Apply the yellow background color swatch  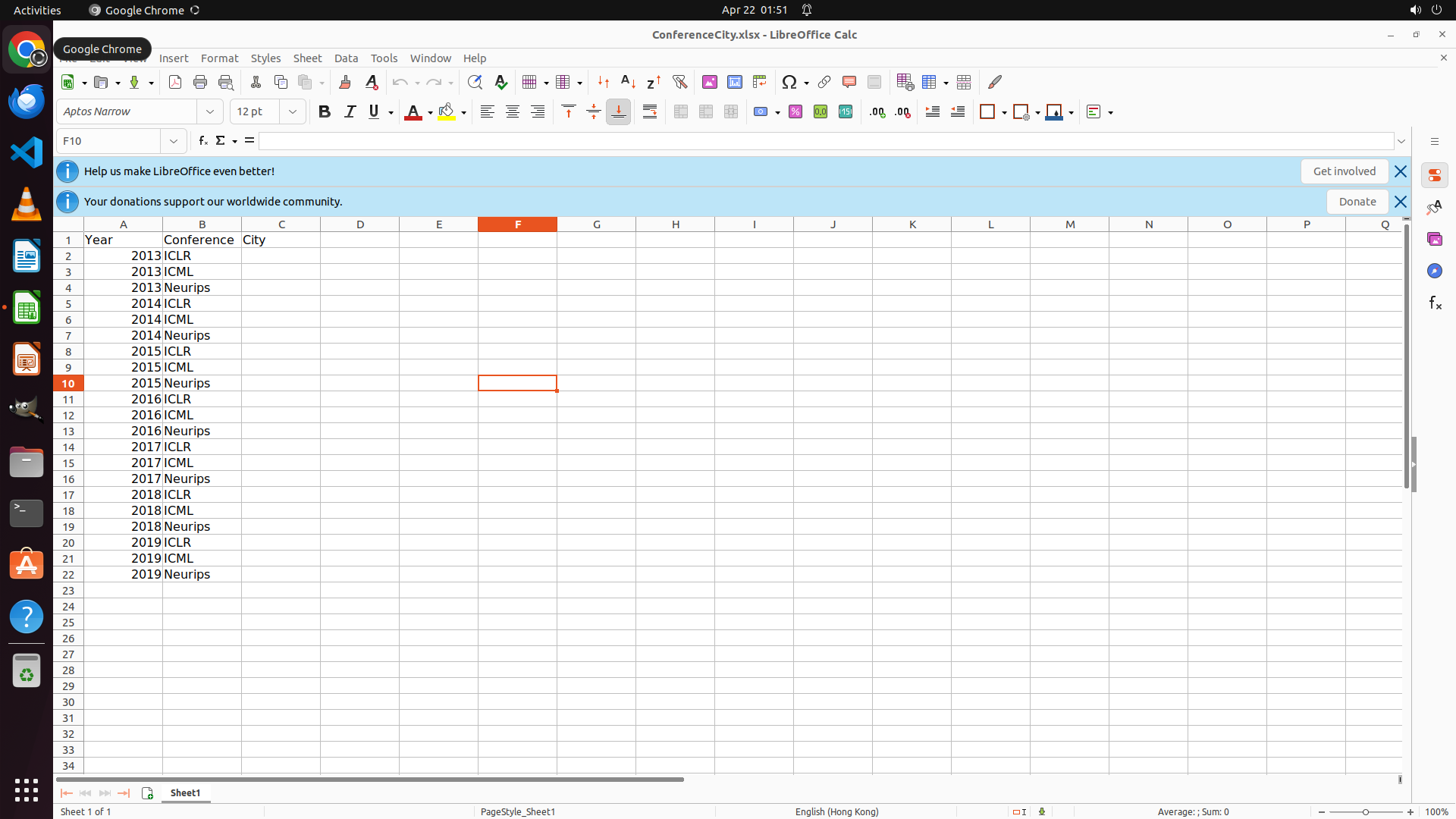[447, 112]
